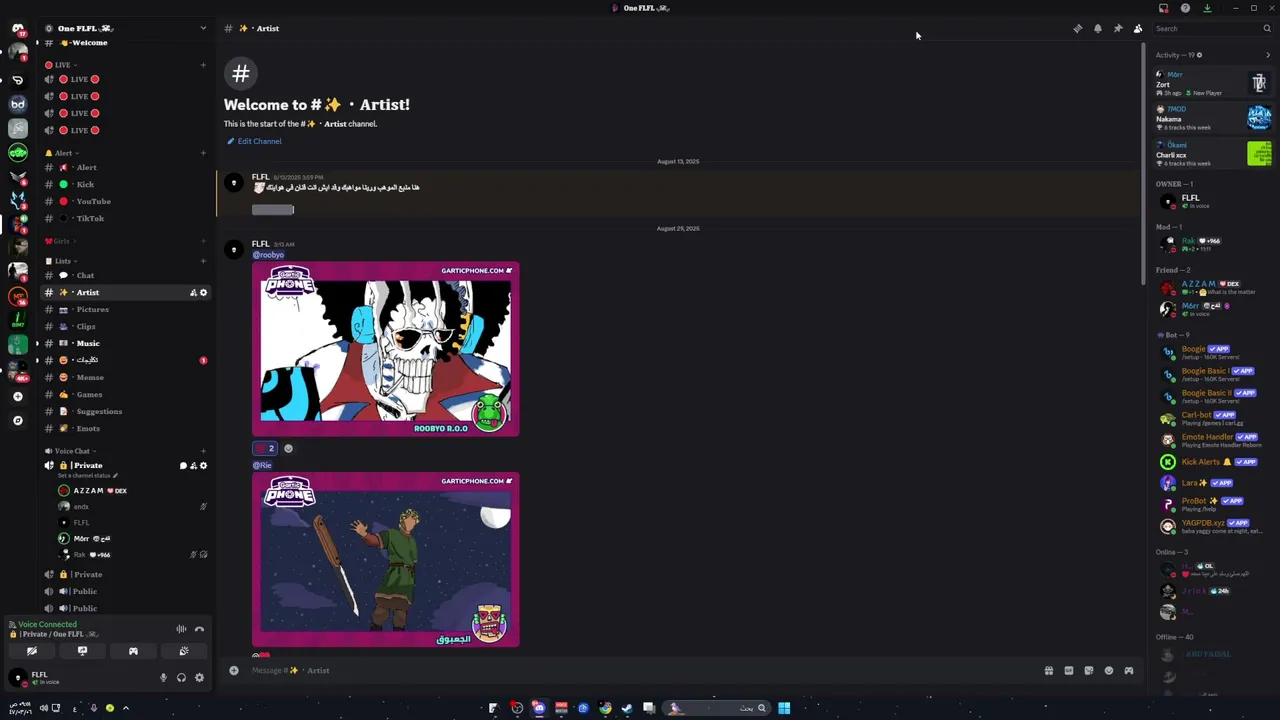The image size is (1280, 720).
Task: Open the soundboard button
Action: [184, 651]
